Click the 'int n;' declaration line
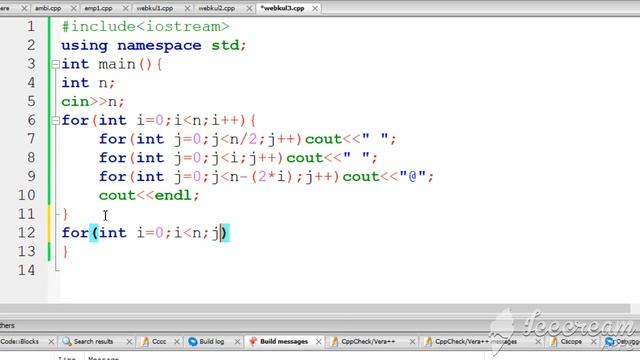 click(89, 83)
